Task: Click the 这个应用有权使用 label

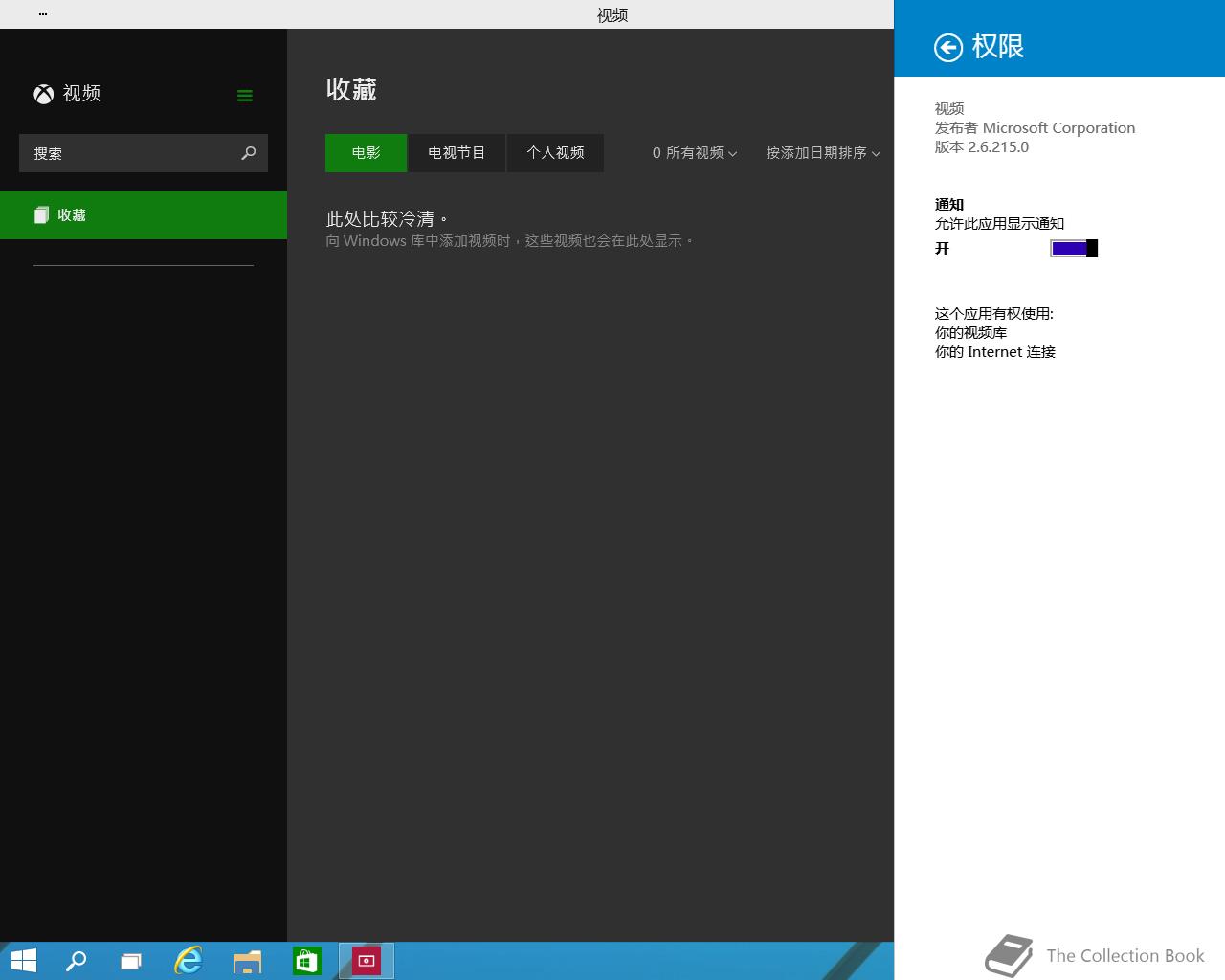Action: [993, 314]
